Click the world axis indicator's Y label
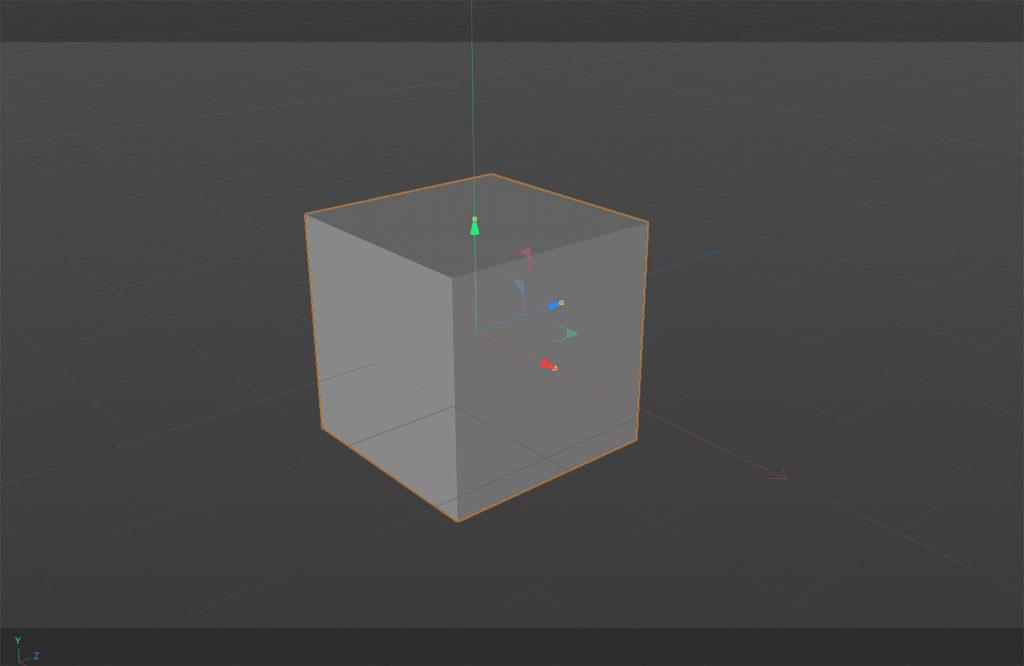This screenshot has width=1024, height=666. tap(18, 641)
